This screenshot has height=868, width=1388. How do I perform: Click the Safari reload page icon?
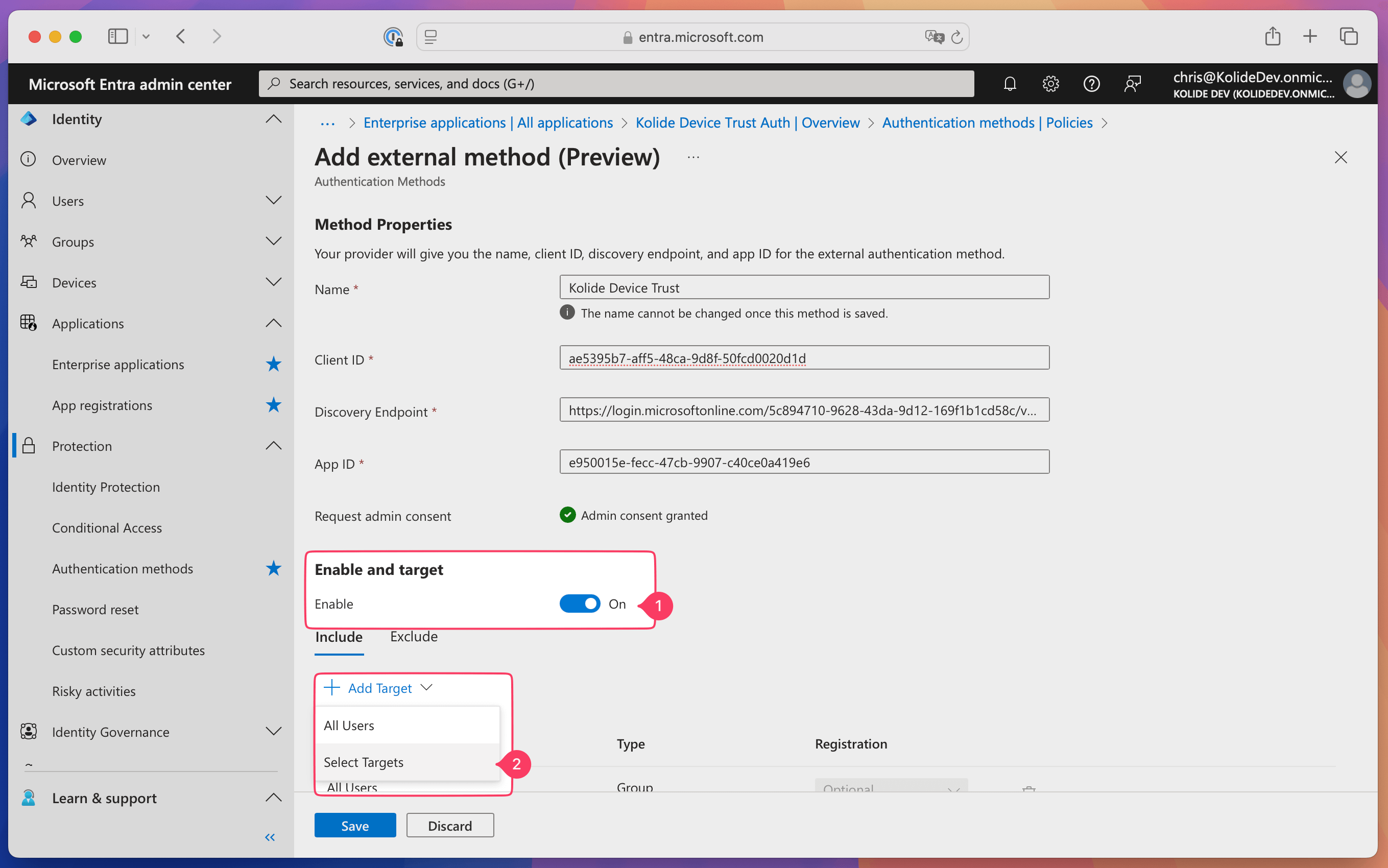tap(957, 37)
